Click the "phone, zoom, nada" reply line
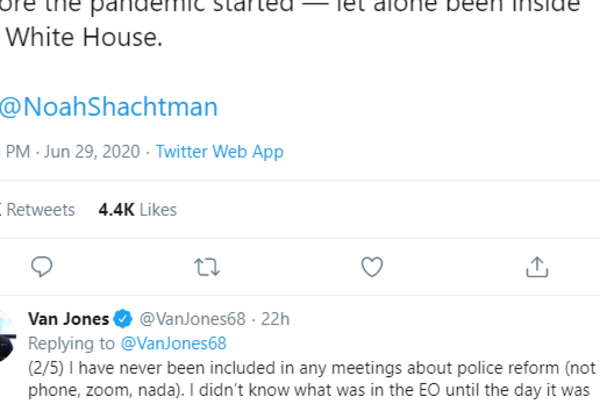The image size is (600, 400). tap(300, 390)
